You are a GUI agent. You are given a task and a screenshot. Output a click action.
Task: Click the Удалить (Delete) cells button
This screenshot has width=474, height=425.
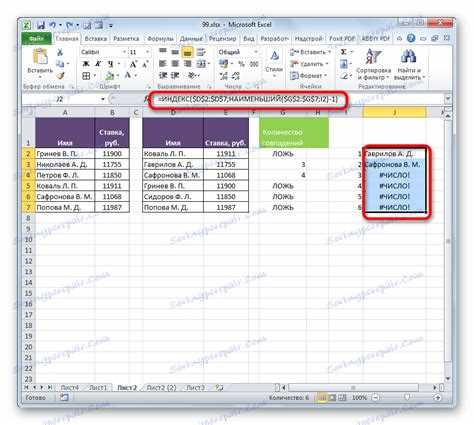coord(309,64)
